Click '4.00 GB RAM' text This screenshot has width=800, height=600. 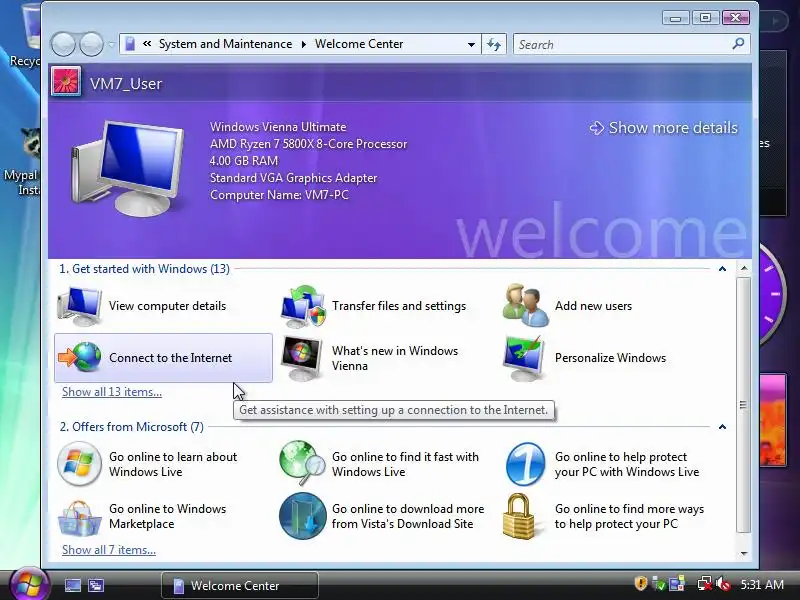[244, 161]
